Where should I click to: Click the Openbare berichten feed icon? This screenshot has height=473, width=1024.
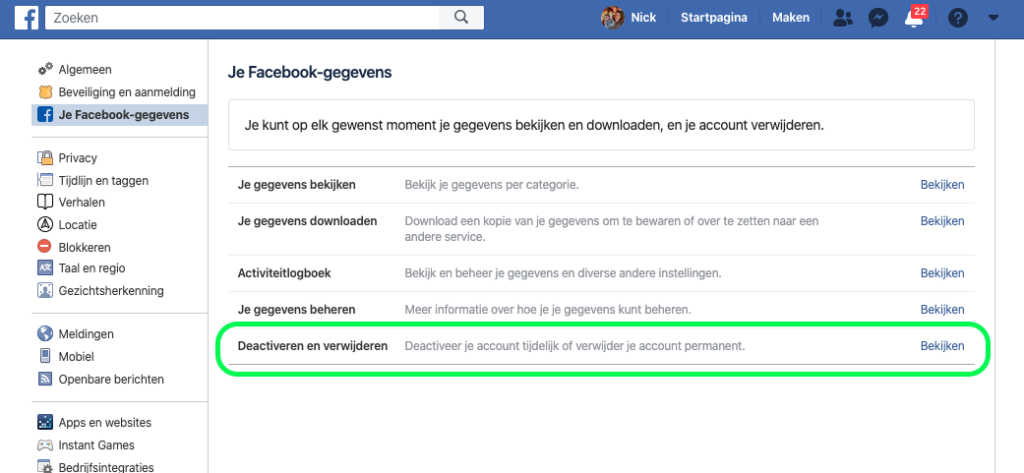coord(45,379)
